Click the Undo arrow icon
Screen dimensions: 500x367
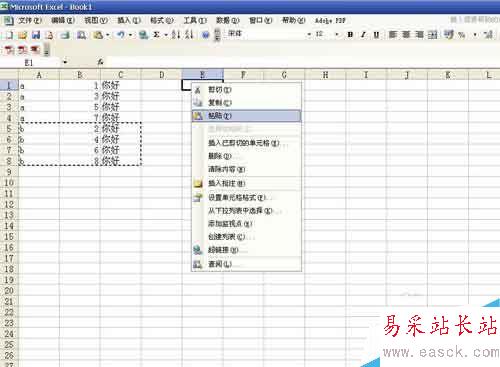tap(121, 35)
